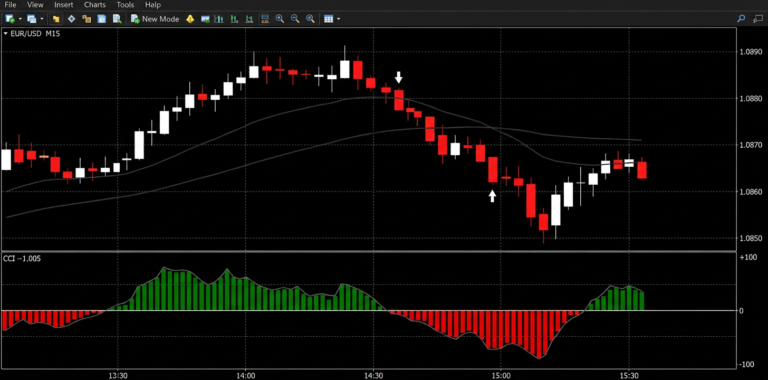Click the new chart icon with green plus
Screen dimensions: 768x380
pos(10,19)
